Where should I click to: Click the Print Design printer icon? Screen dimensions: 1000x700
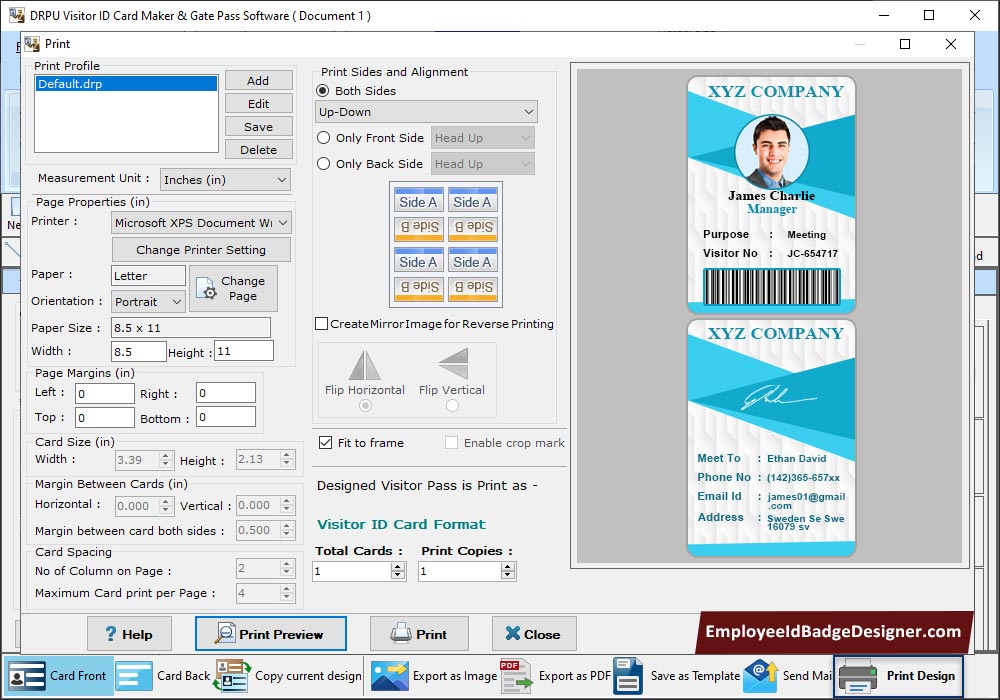tap(858, 676)
